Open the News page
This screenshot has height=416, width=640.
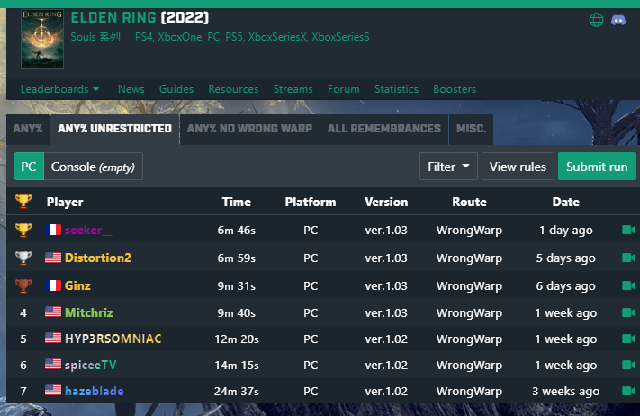click(x=131, y=89)
